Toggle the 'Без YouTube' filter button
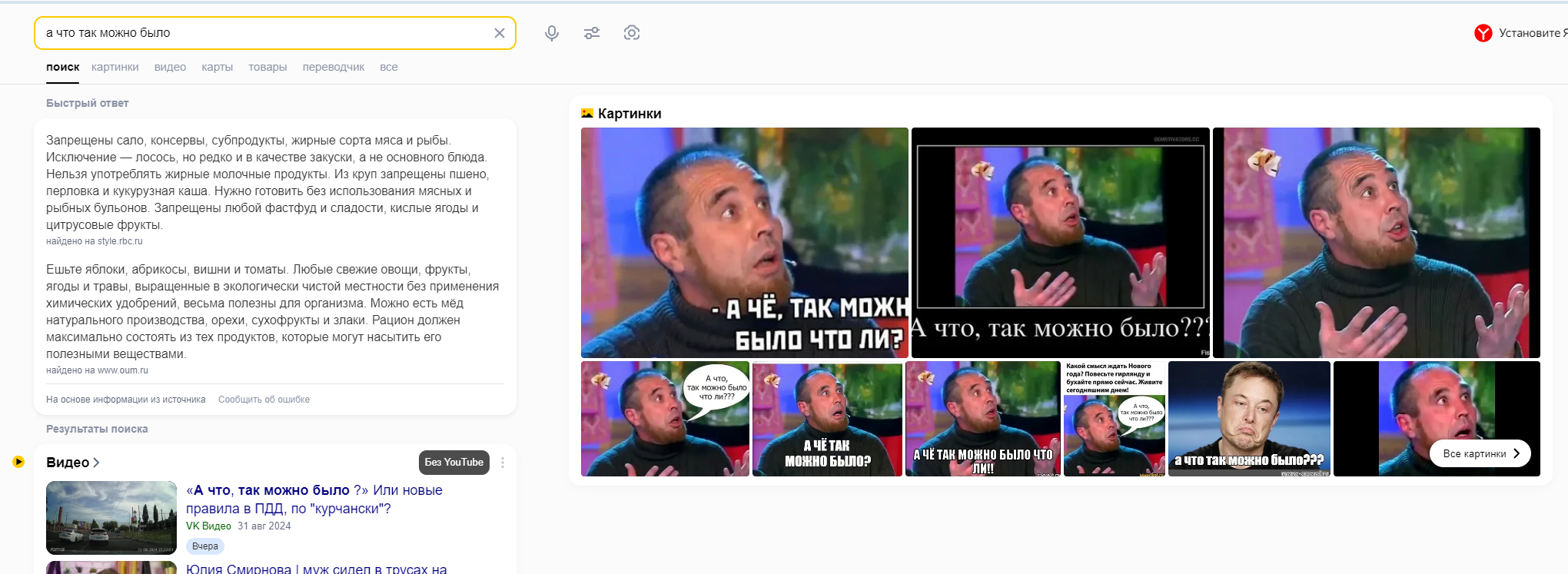1568x574 pixels. click(454, 463)
